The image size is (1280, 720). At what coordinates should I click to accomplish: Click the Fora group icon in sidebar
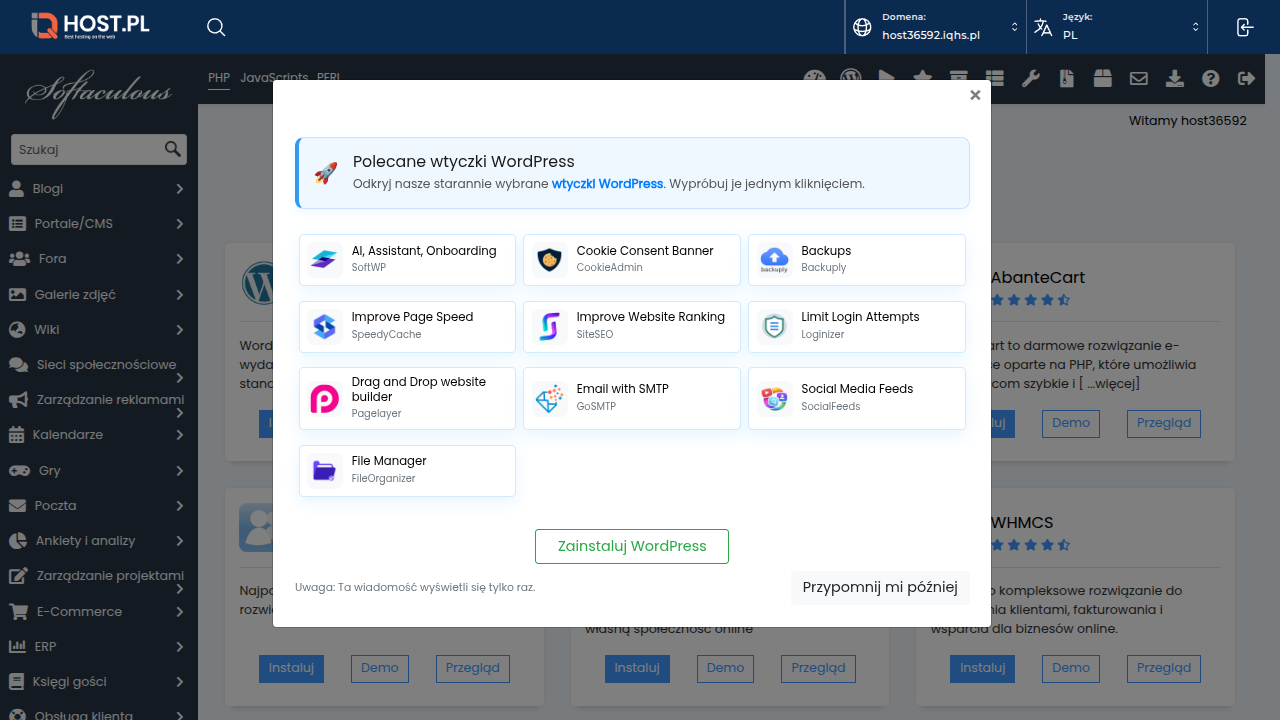coord(19,259)
